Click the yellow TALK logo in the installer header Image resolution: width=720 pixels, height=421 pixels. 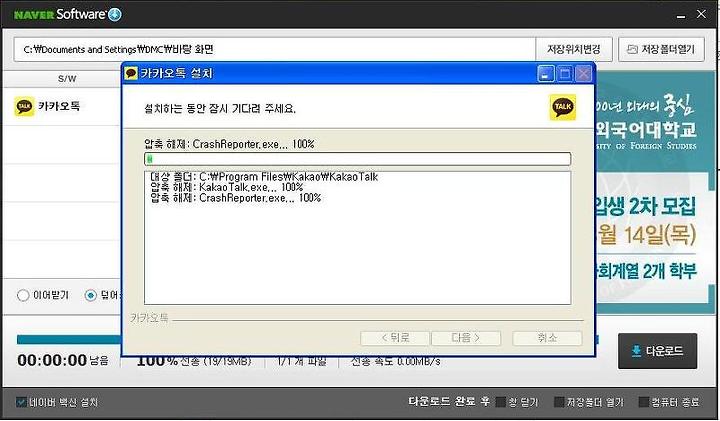pos(562,107)
